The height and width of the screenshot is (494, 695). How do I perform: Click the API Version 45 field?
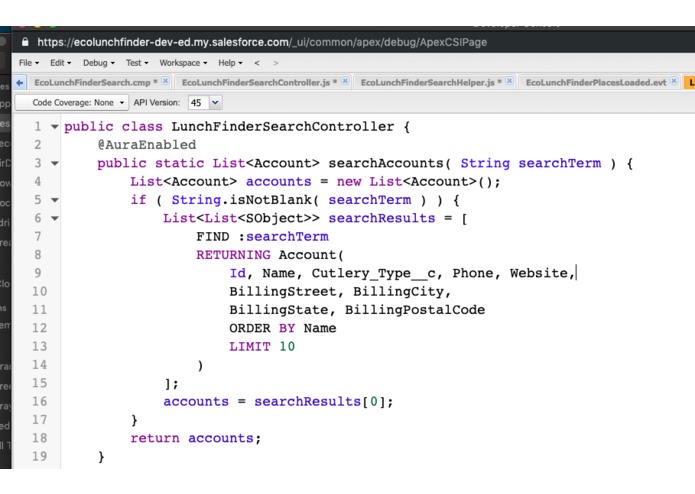click(198, 103)
